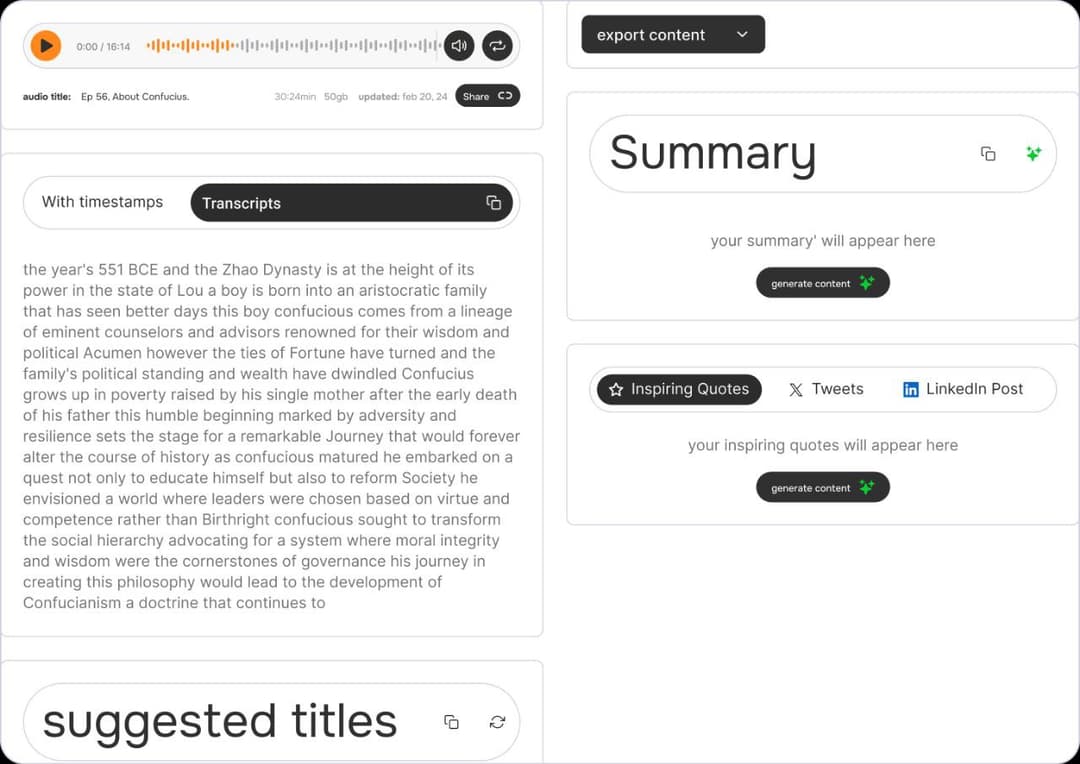The height and width of the screenshot is (764, 1080).
Task: Switch to the Tweets tab
Action: [826, 389]
